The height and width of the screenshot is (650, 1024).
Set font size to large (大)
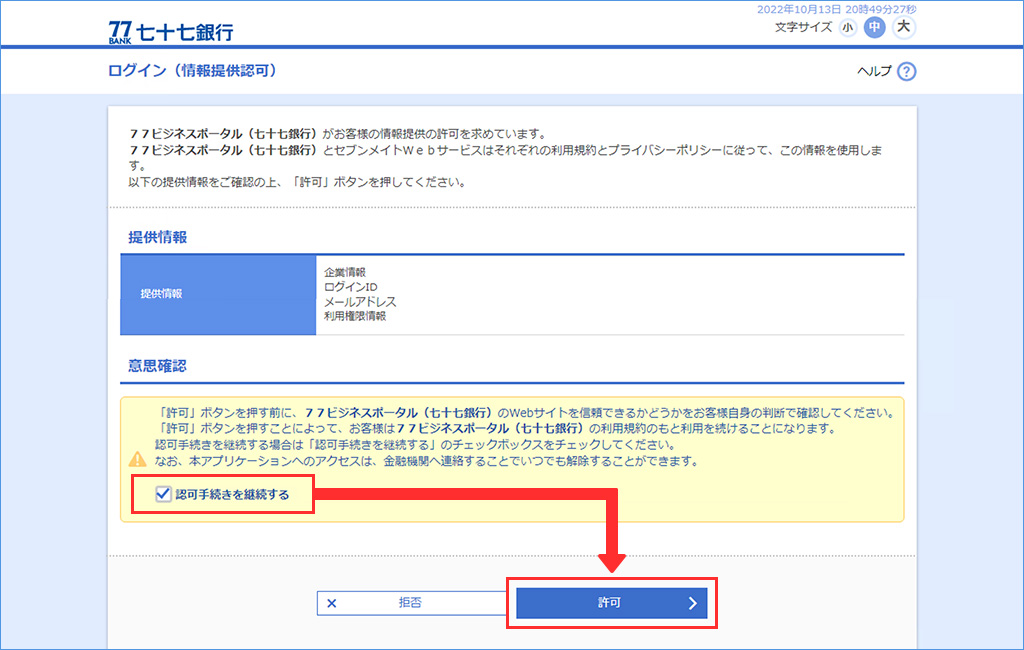tap(903, 27)
